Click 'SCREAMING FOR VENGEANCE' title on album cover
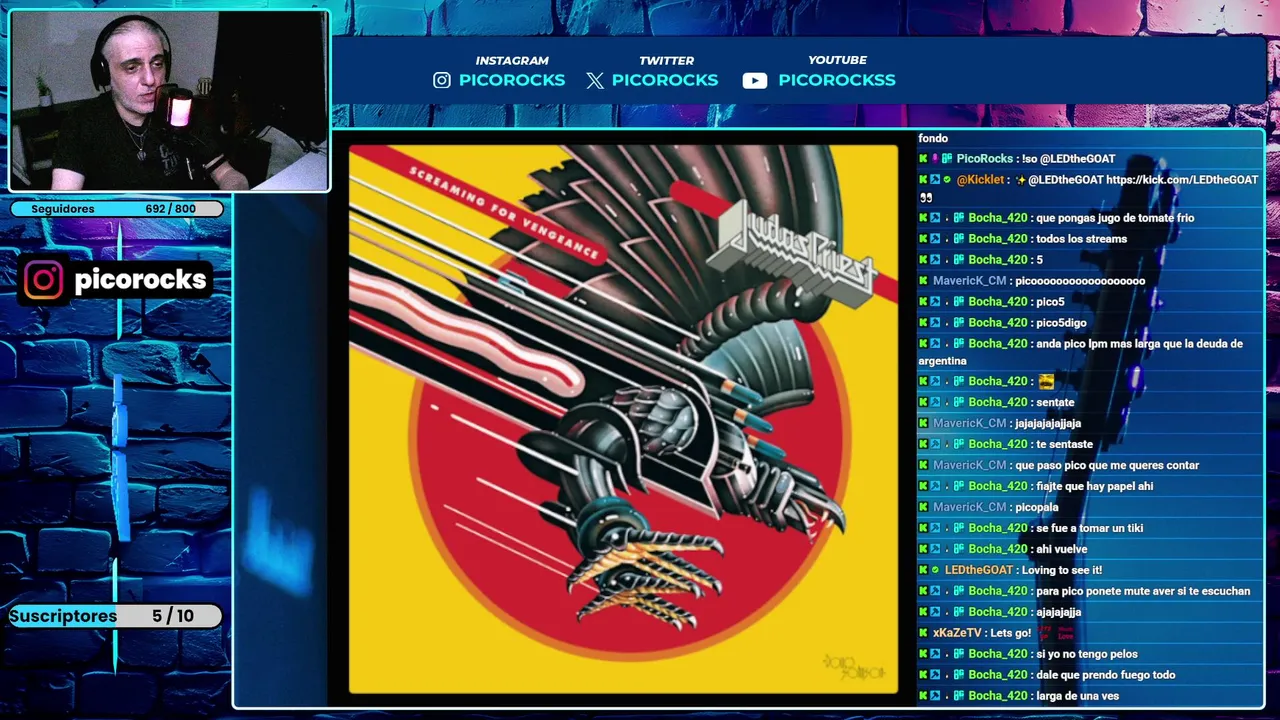The image size is (1280, 720). (504, 213)
